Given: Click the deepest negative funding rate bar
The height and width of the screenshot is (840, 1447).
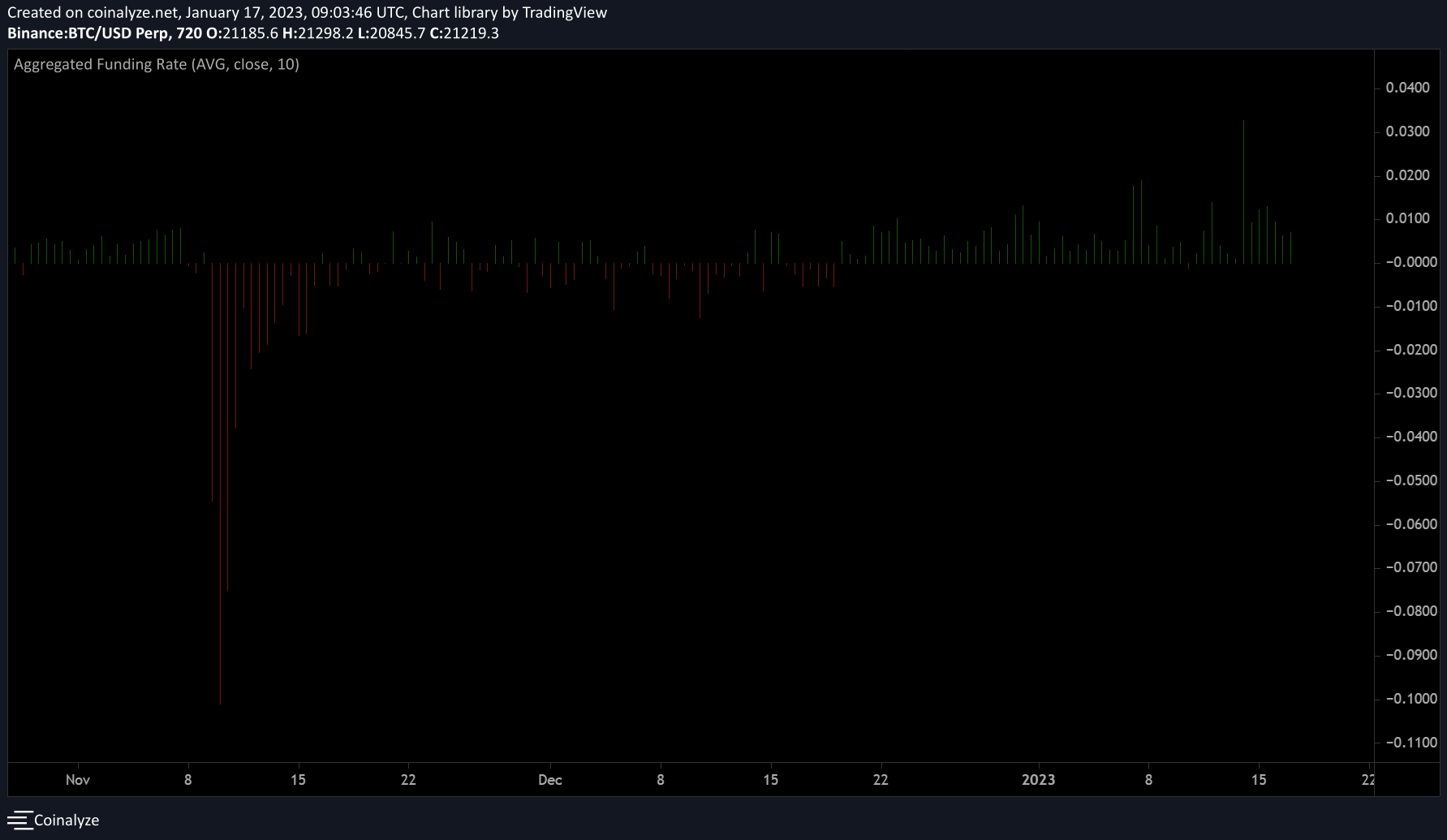Looking at the screenshot, I should coord(220,483).
